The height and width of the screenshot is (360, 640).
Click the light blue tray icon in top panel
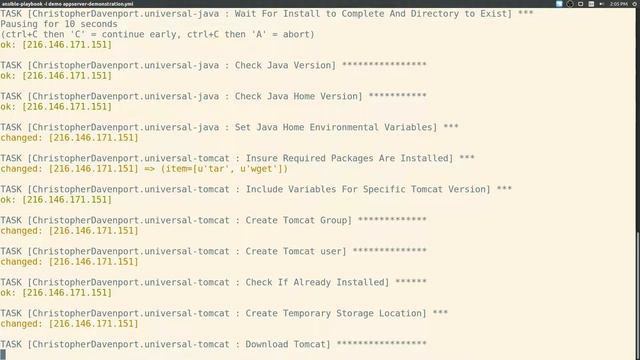(559, 4)
